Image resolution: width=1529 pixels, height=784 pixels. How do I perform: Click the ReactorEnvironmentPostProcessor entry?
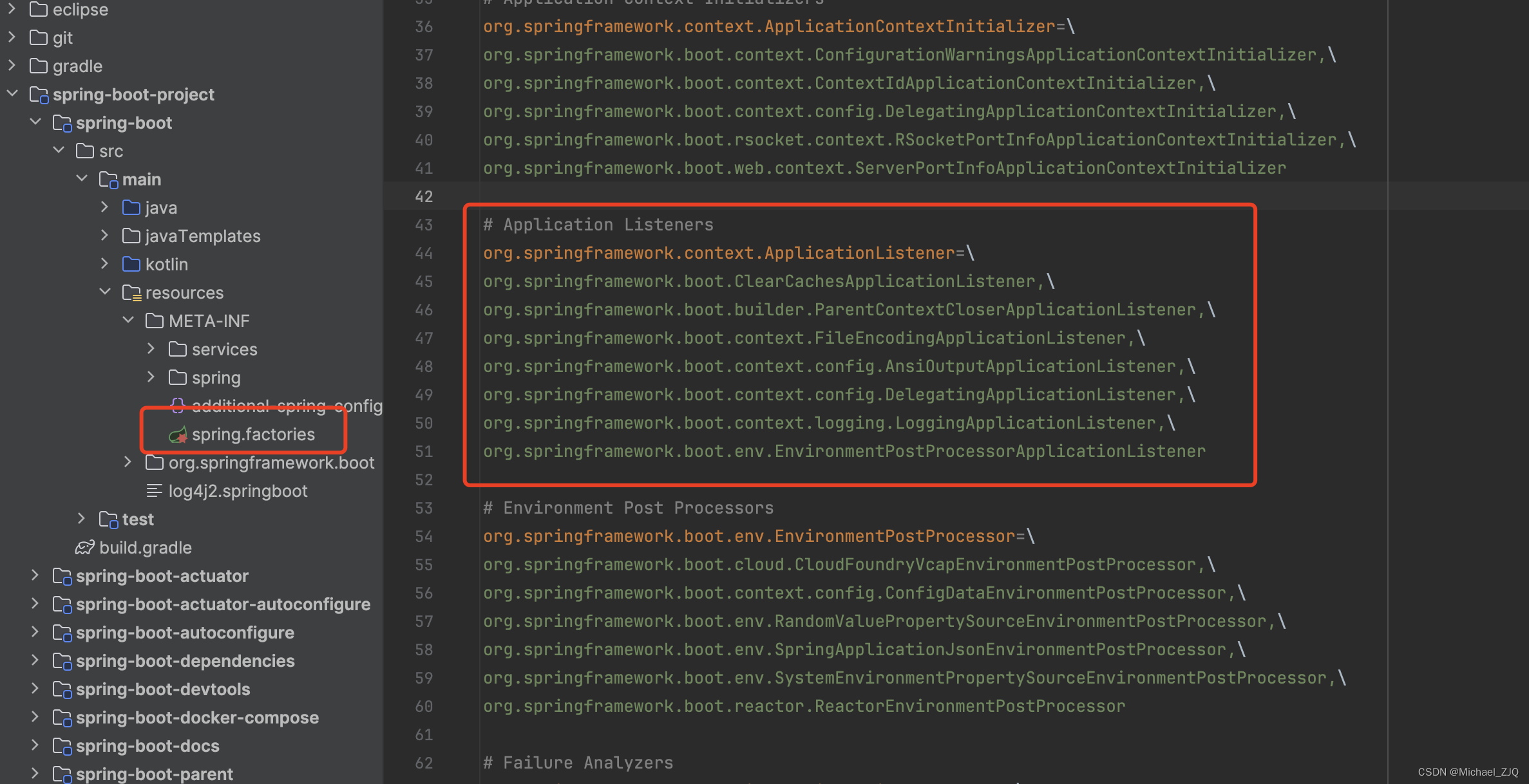tap(804, 706)
